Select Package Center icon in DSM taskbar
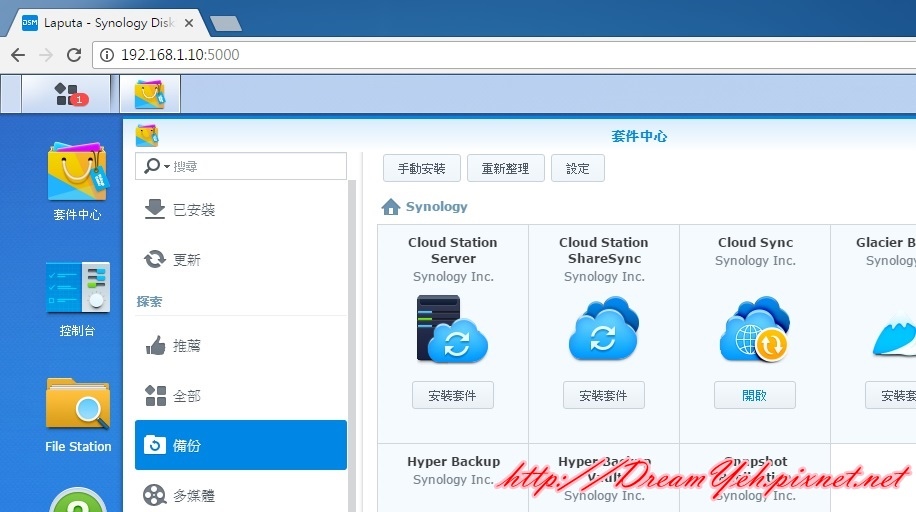 tap(150, 94)
